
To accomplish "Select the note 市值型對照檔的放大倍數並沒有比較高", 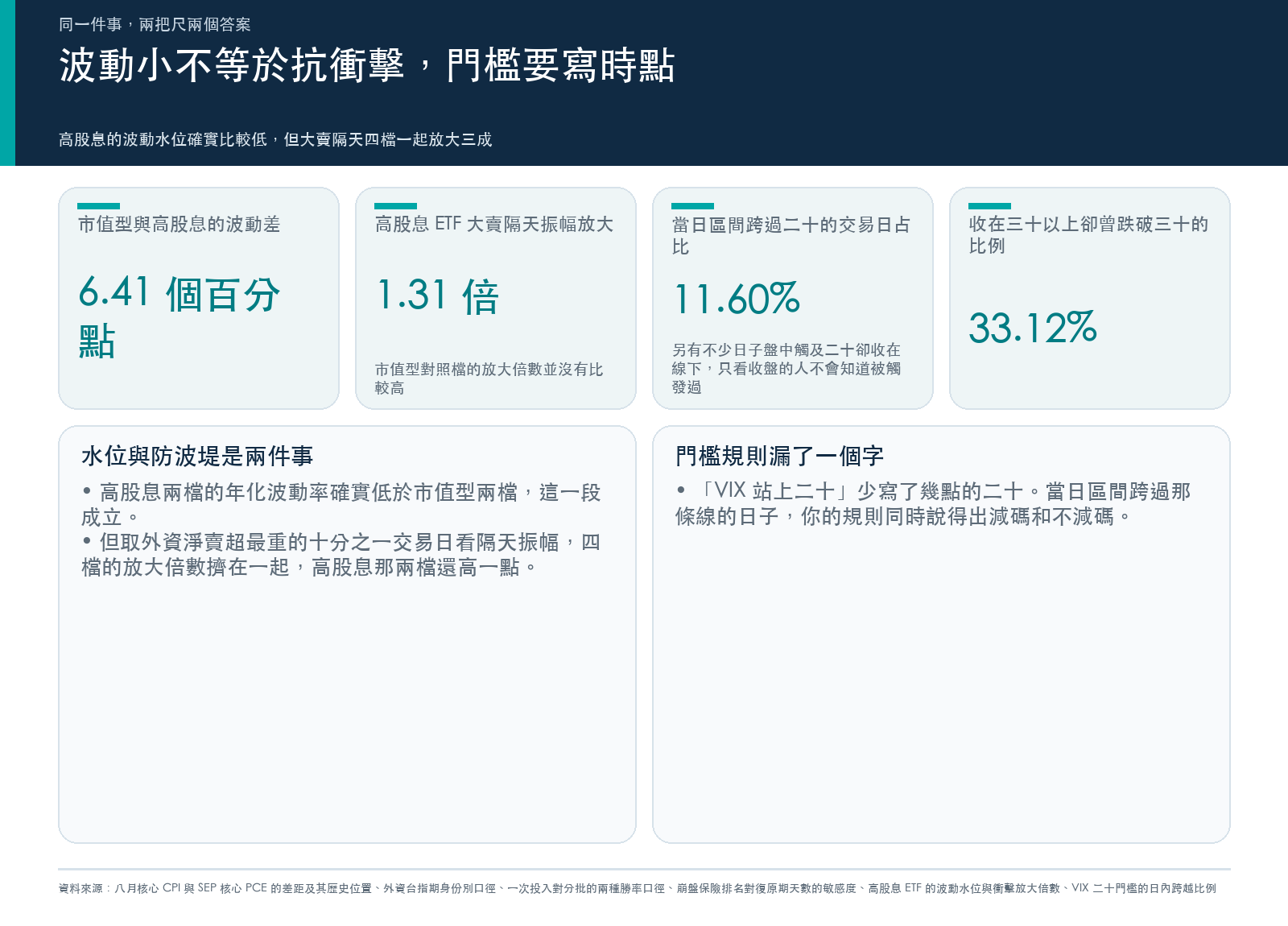I will point(489,378).
